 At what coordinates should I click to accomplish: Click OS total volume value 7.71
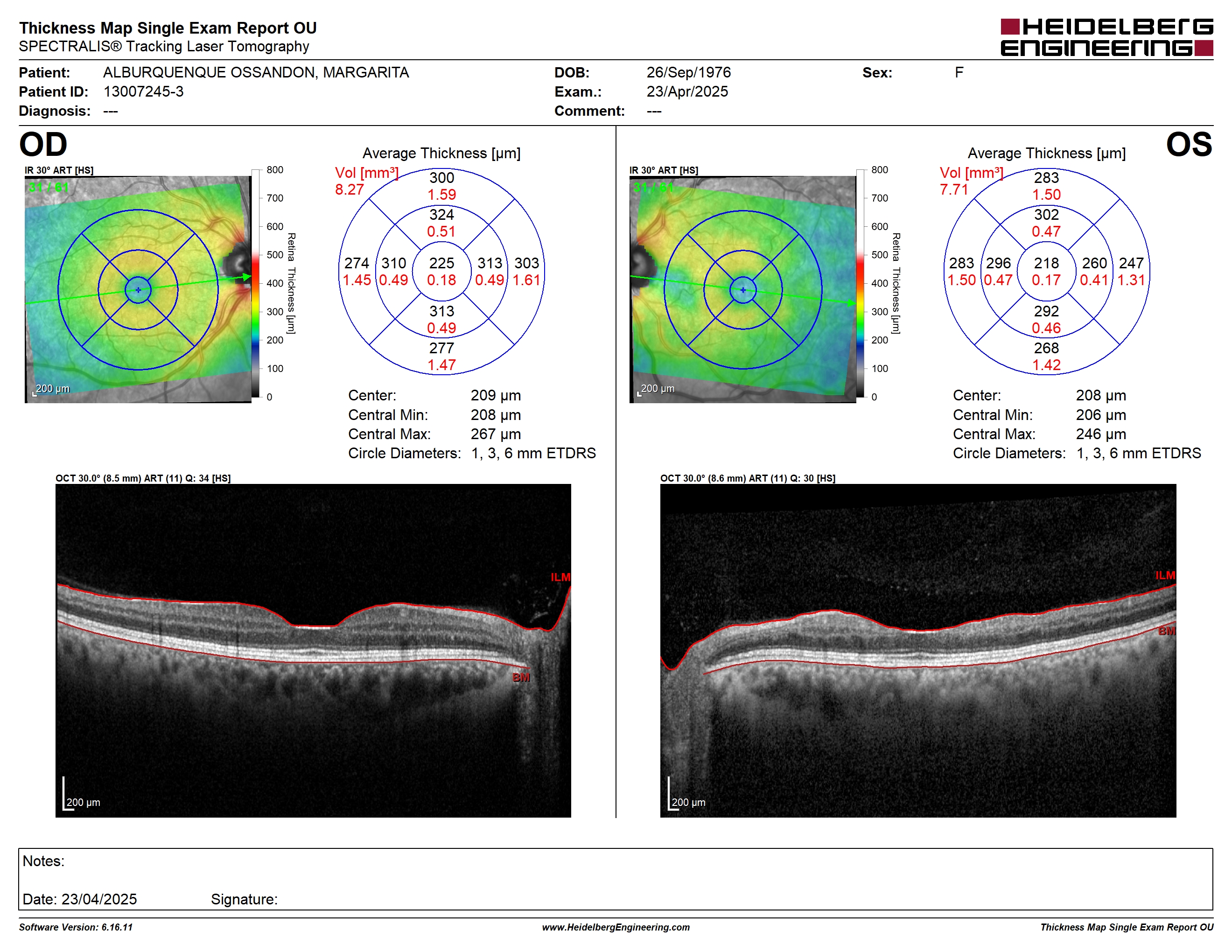(954, 189)
